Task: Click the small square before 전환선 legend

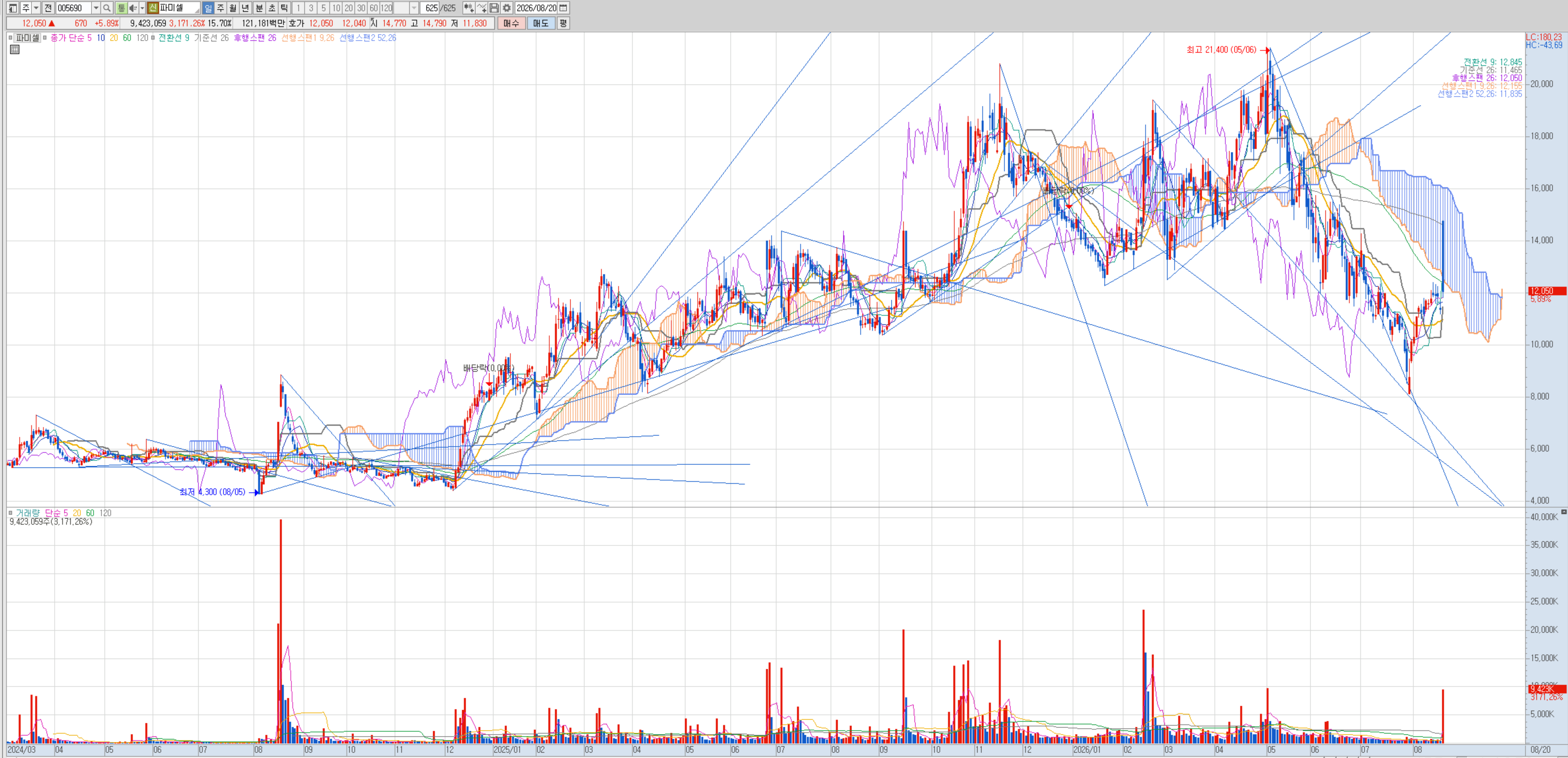Action: [x=153, y=38]
